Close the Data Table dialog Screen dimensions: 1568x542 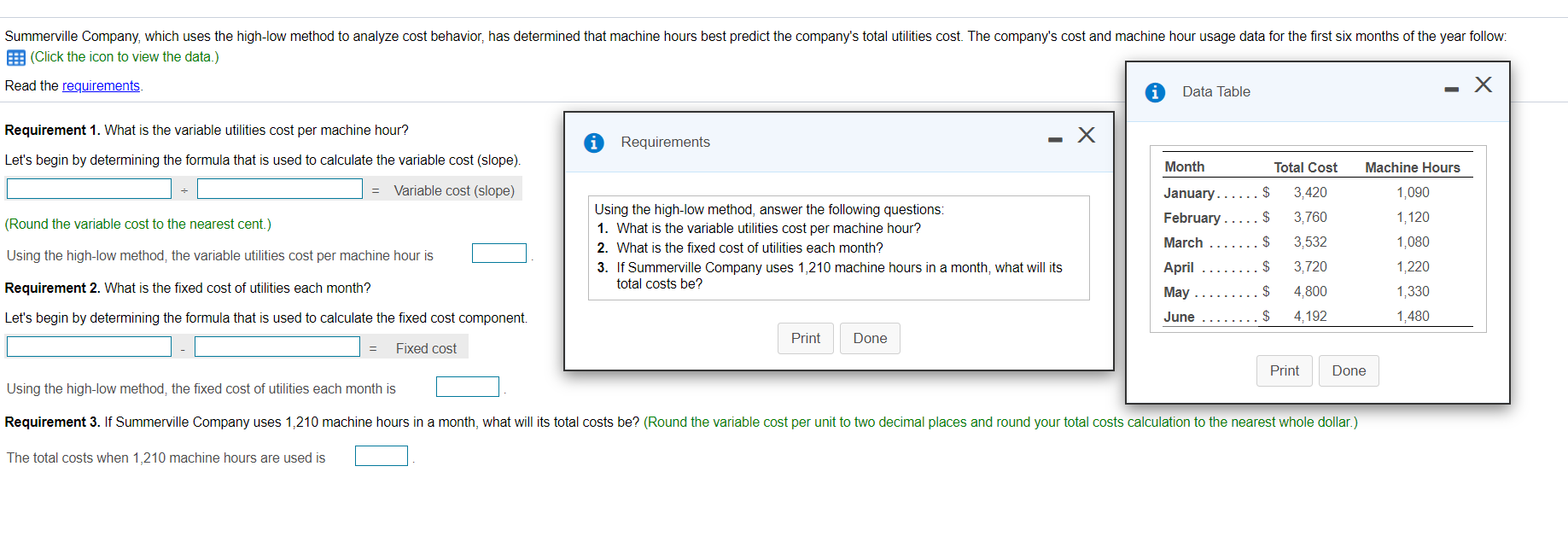click(1483, 85)
